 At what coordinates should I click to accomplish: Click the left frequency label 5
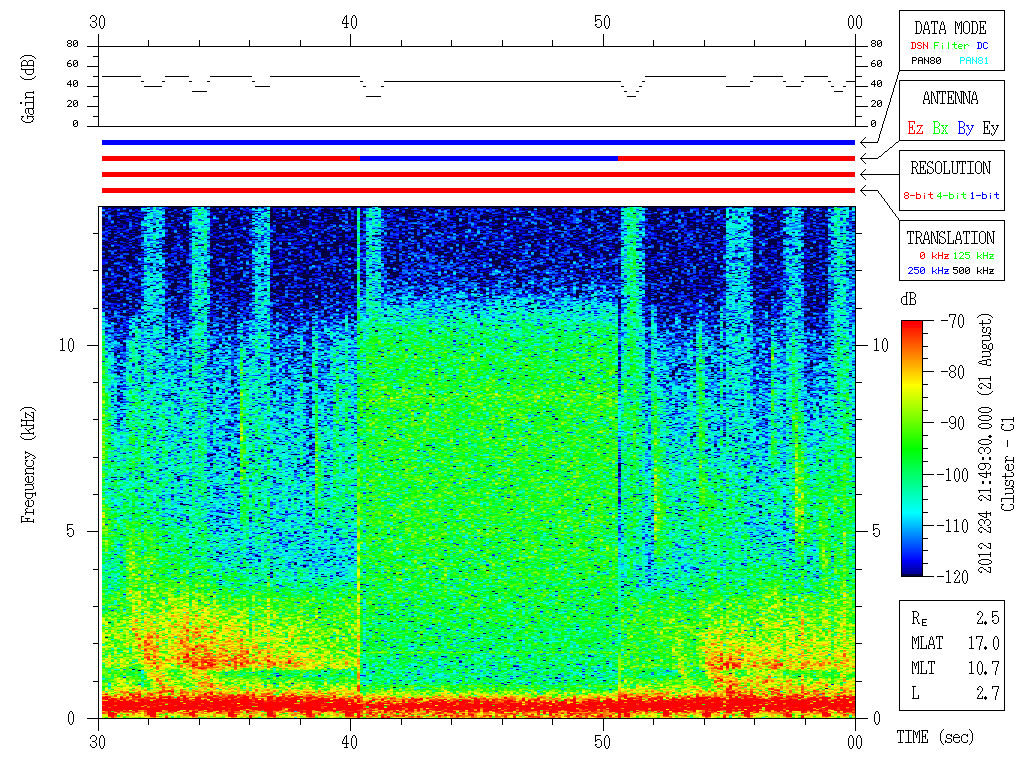[71, 531]
